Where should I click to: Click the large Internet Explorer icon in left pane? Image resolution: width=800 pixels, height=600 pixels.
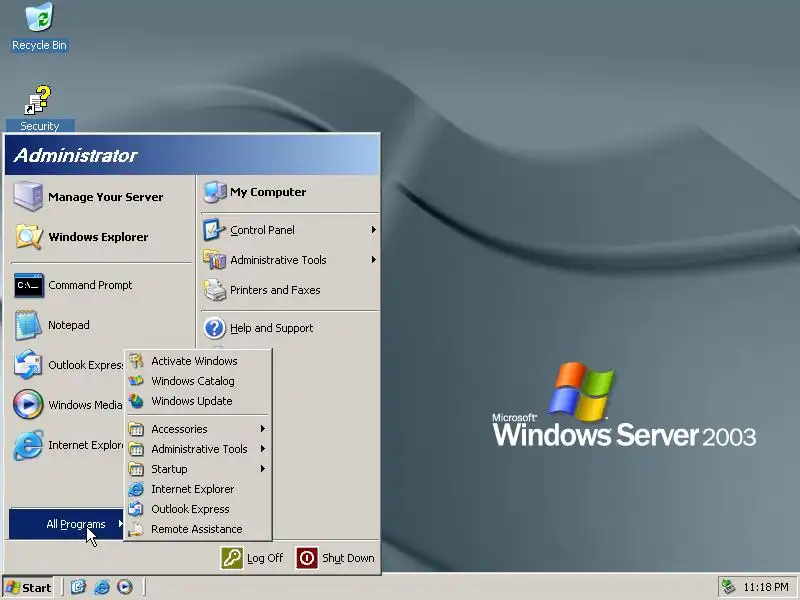tap(28, 445)
